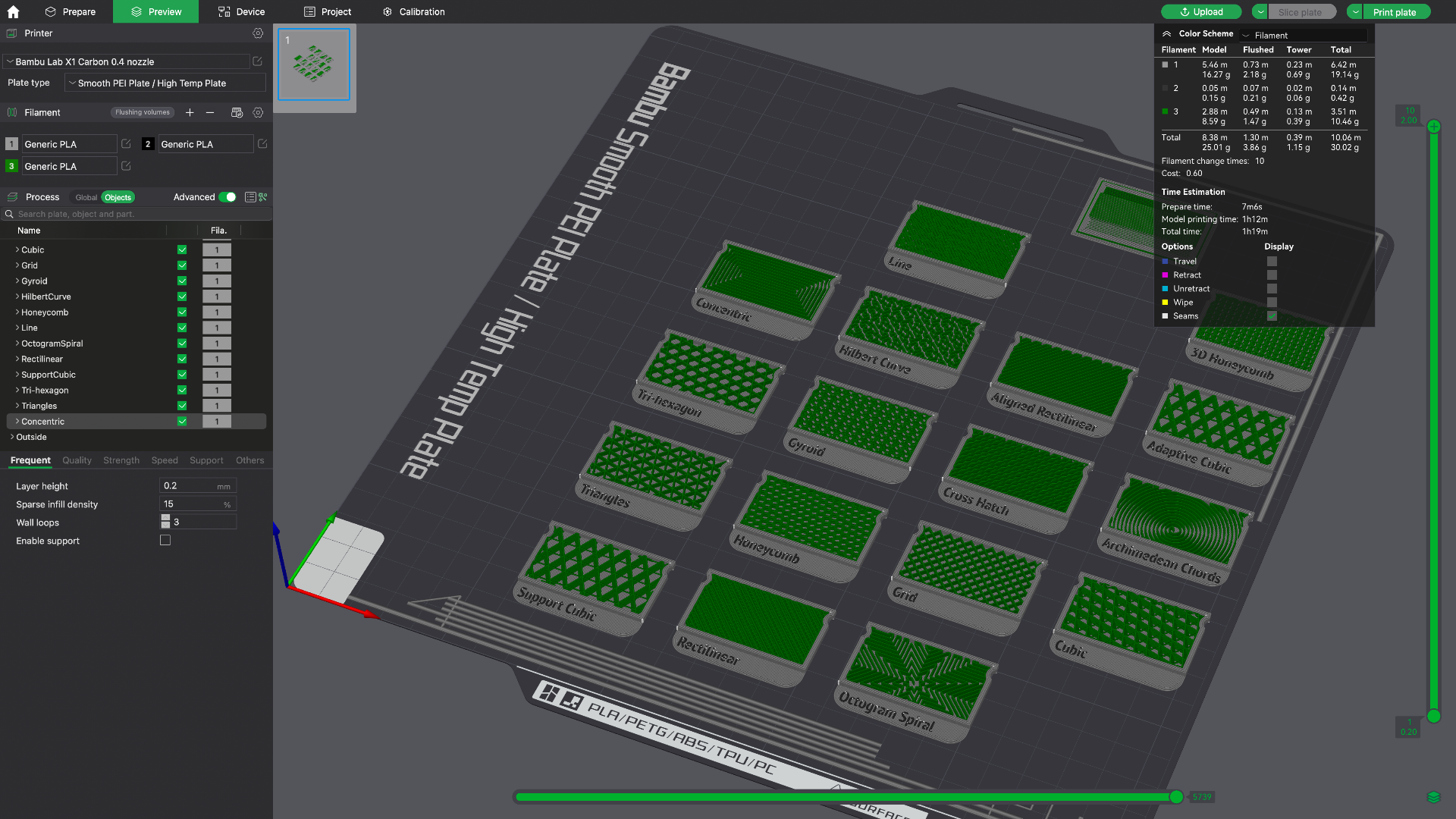Open the Color Scheme Filament dropdown
This screenshot has height=819, width=1456.
click(1303, 35)
